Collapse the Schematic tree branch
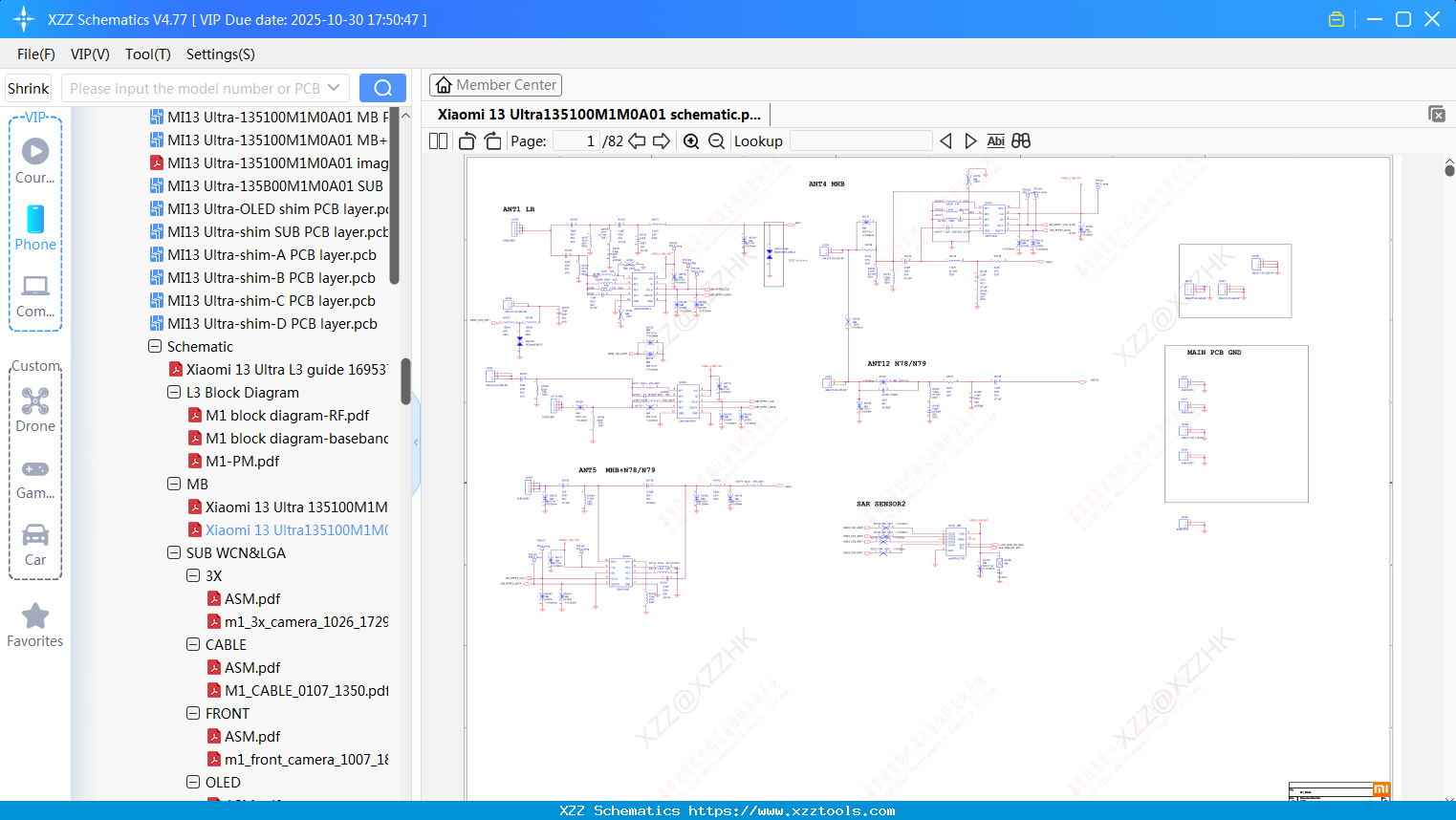 click(154, 346)
